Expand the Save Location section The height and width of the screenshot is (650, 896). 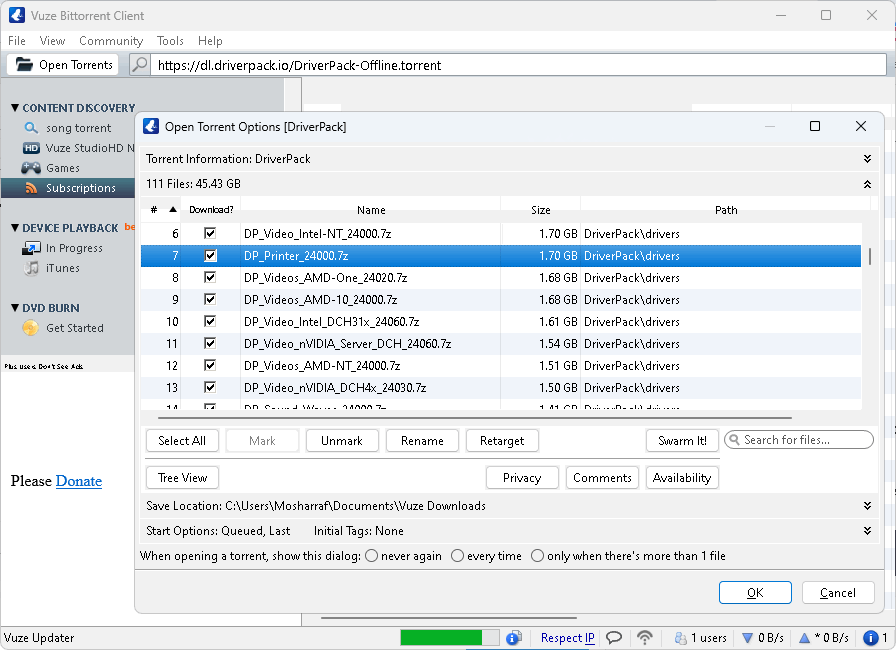867,506
